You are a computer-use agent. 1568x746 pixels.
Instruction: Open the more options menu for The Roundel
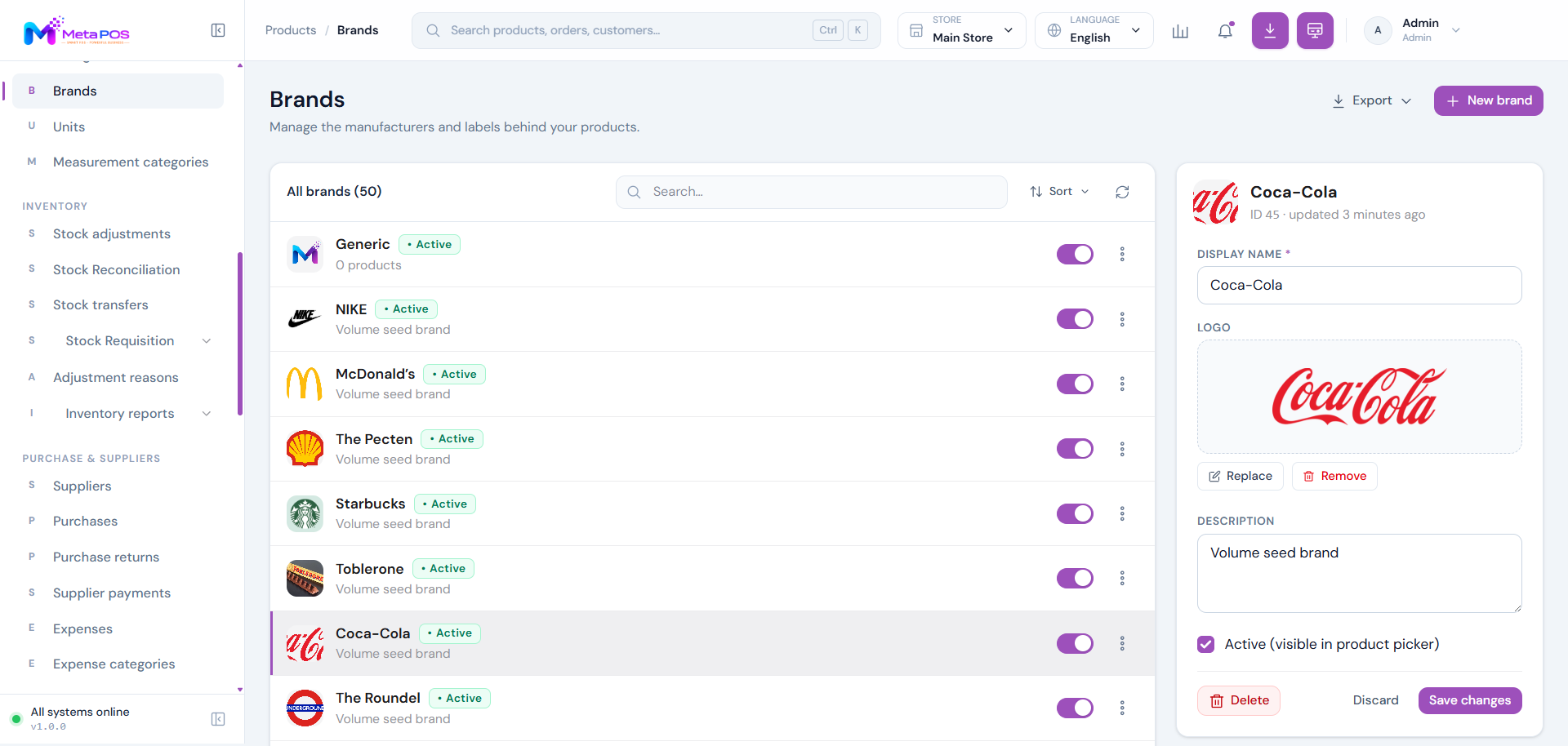[x=1122, y=708]
